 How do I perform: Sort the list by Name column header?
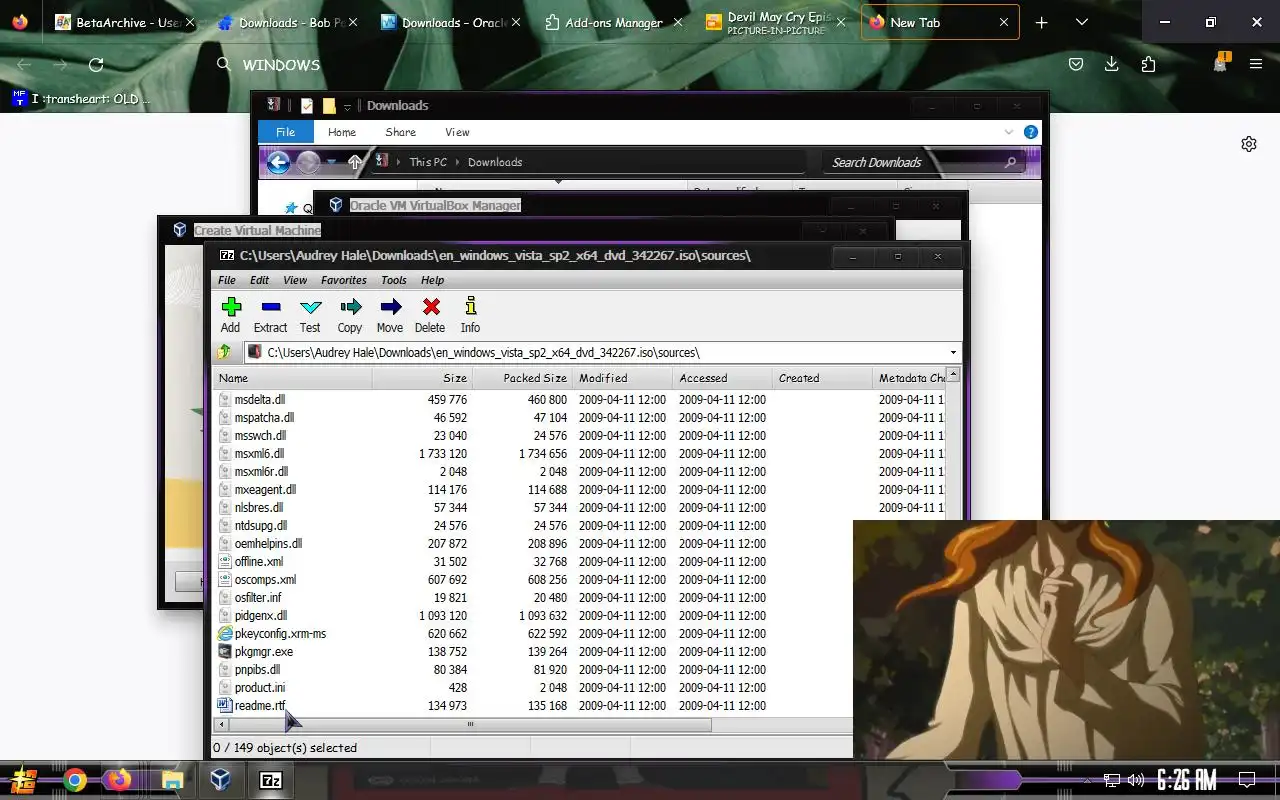(293, 378)
